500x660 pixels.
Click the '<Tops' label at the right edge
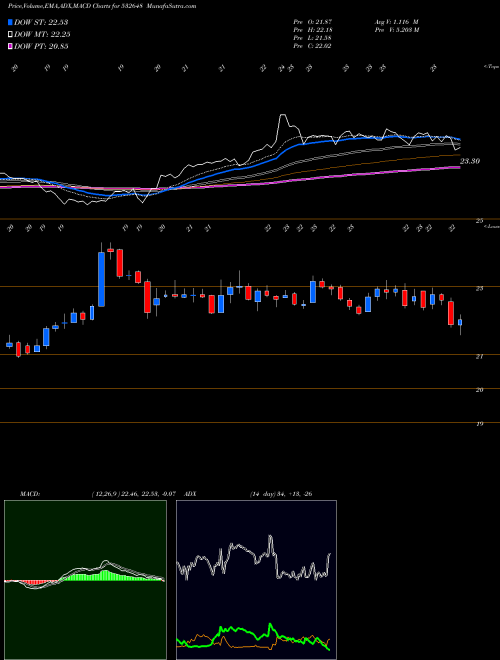click(491, 67)
